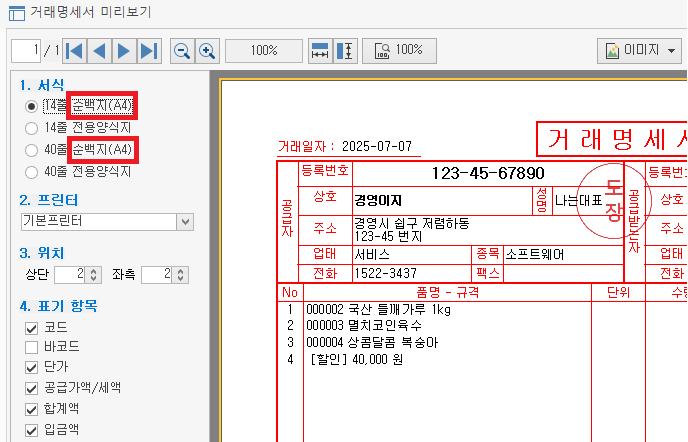The image size is (688, 442).
Task: Jump to the last page
Action: pyautogui.click(x=148, y=50)
